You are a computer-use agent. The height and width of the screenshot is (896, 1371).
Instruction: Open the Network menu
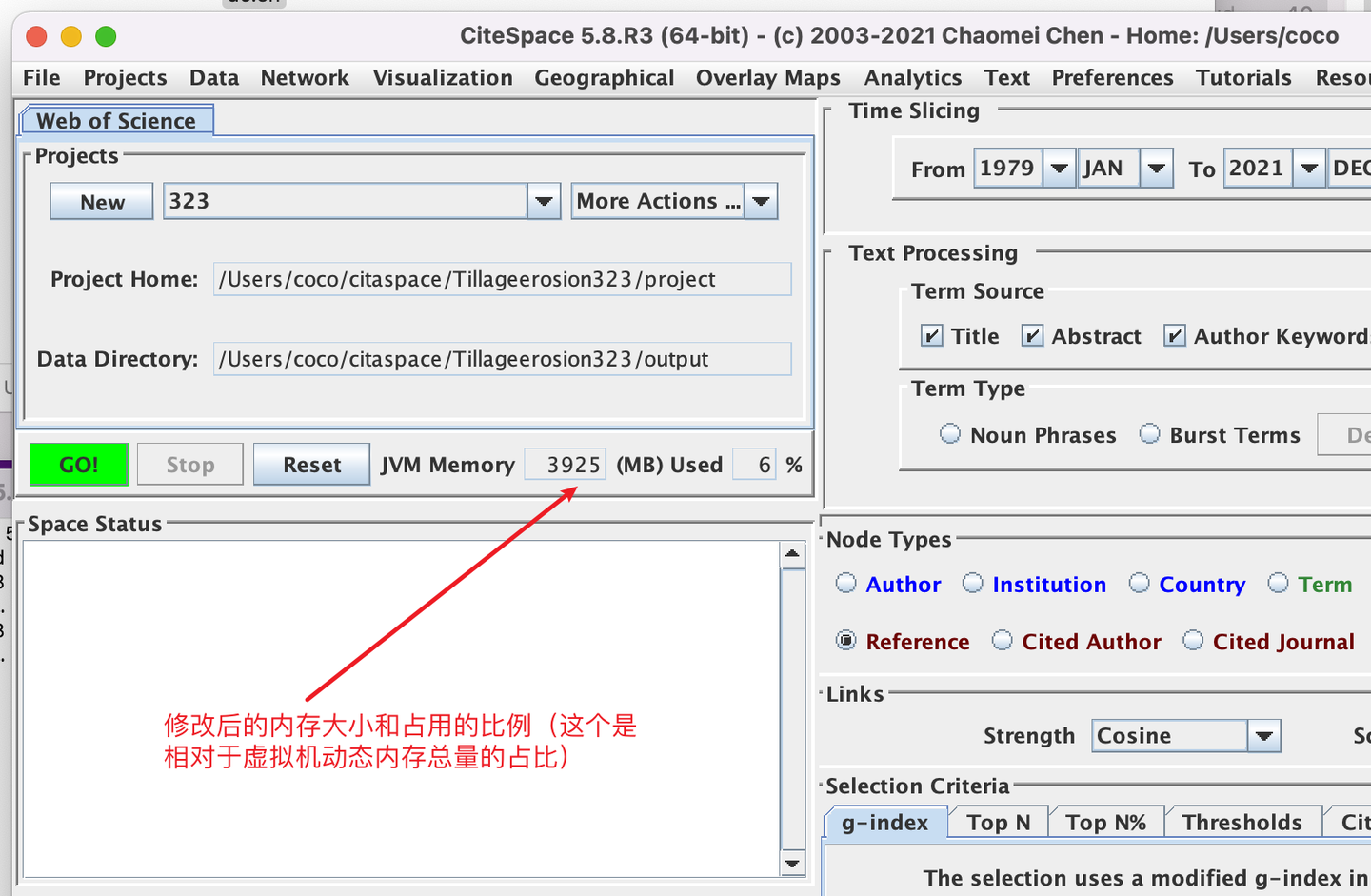coord(305,78)
